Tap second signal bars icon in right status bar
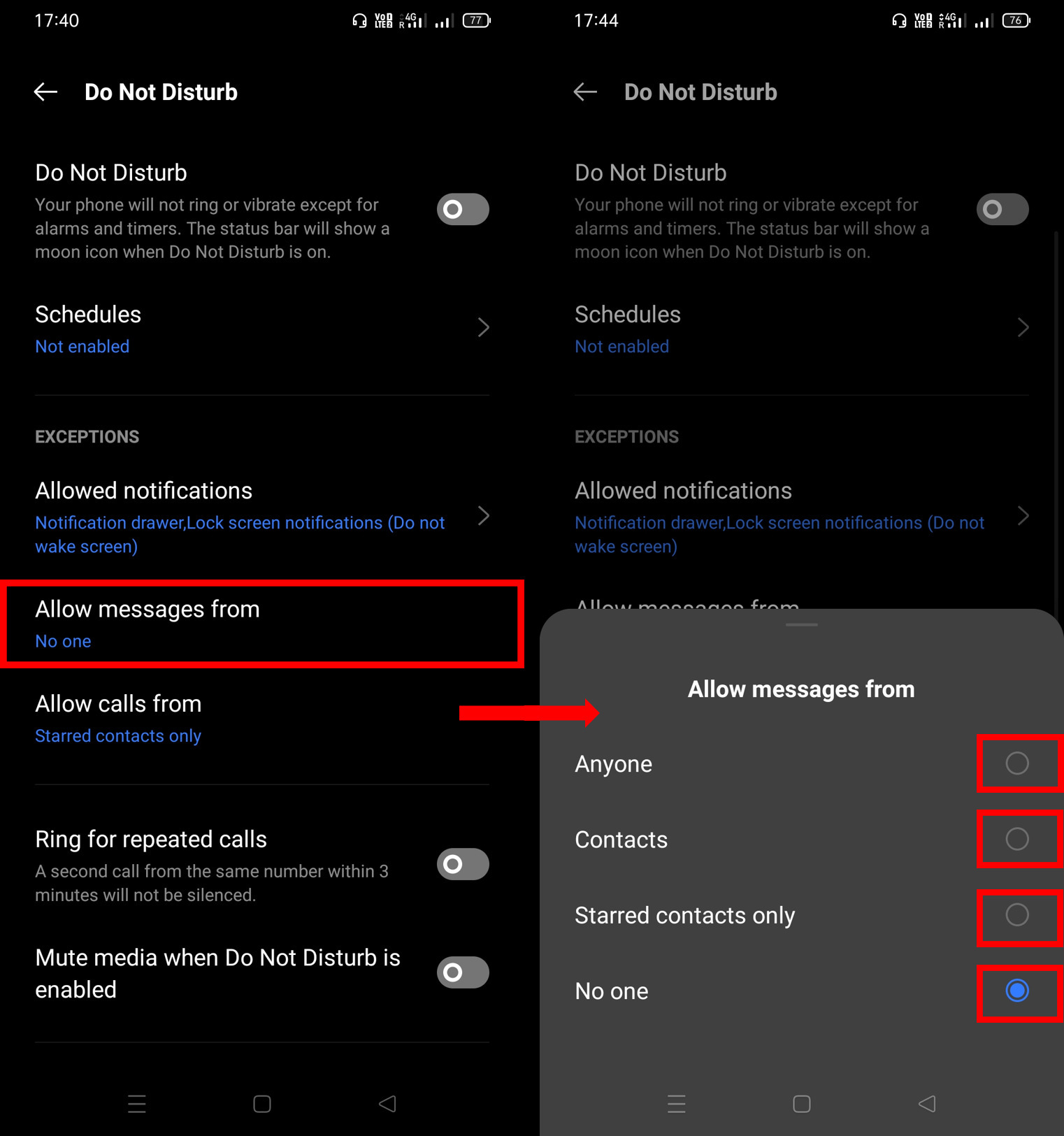The image size is (1064, 1136). pyautogui.click(x=983, y=21)
